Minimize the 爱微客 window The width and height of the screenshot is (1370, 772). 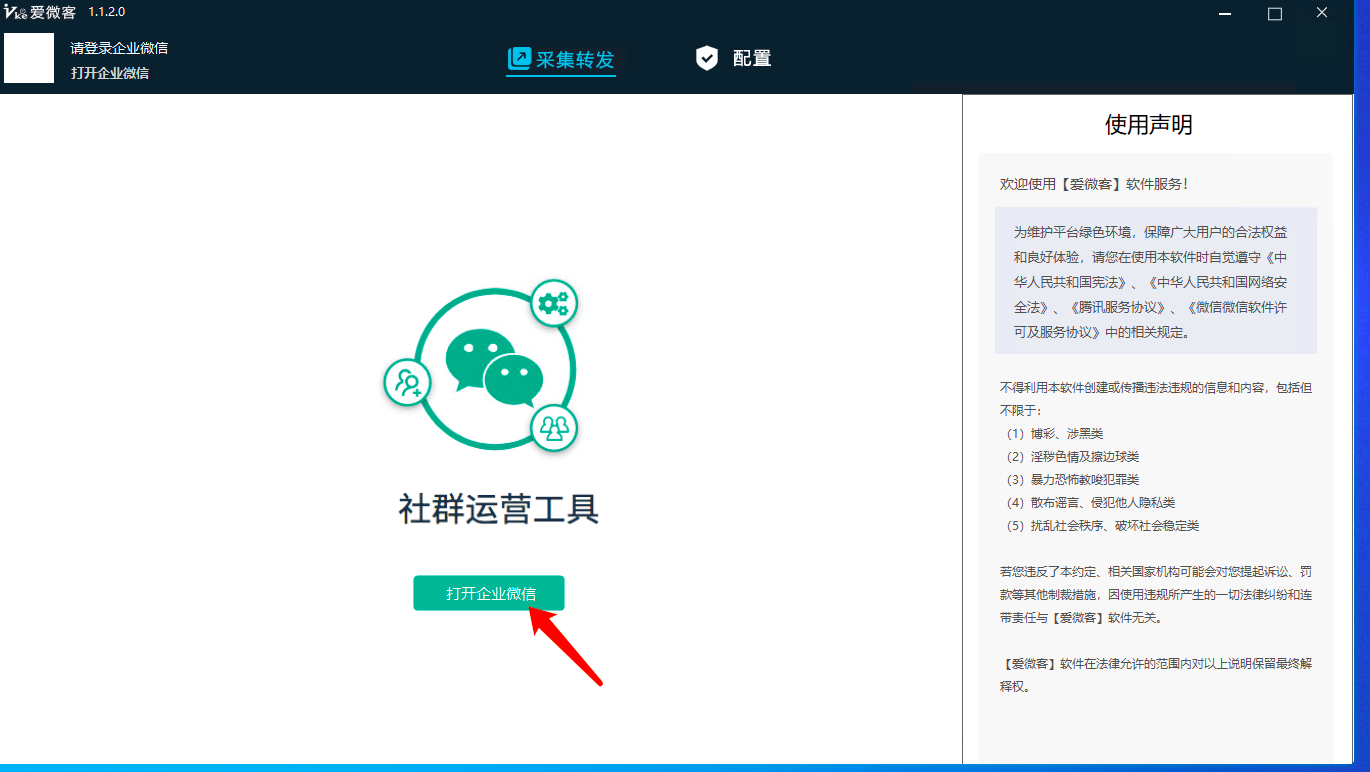click(x=1227, y=13)
